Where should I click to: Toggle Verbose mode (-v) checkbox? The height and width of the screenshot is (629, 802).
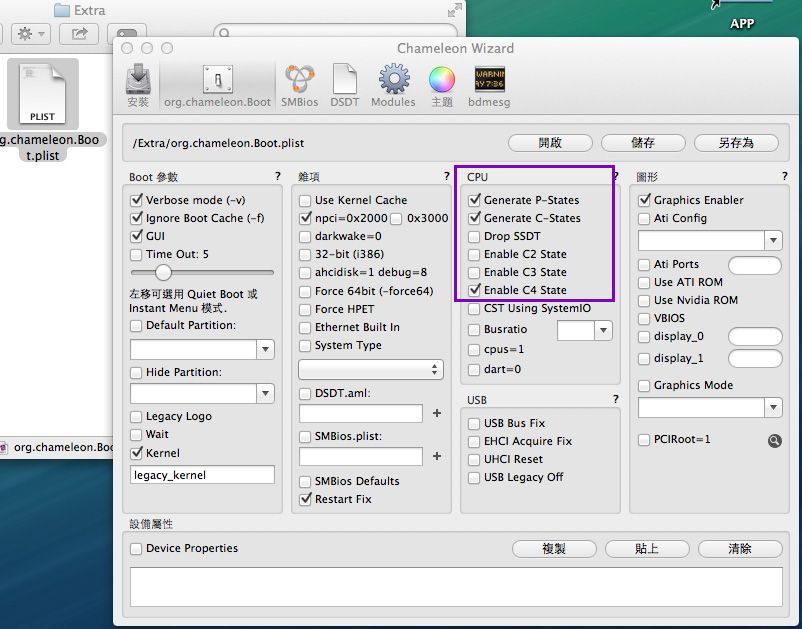(x=136, y=200)
